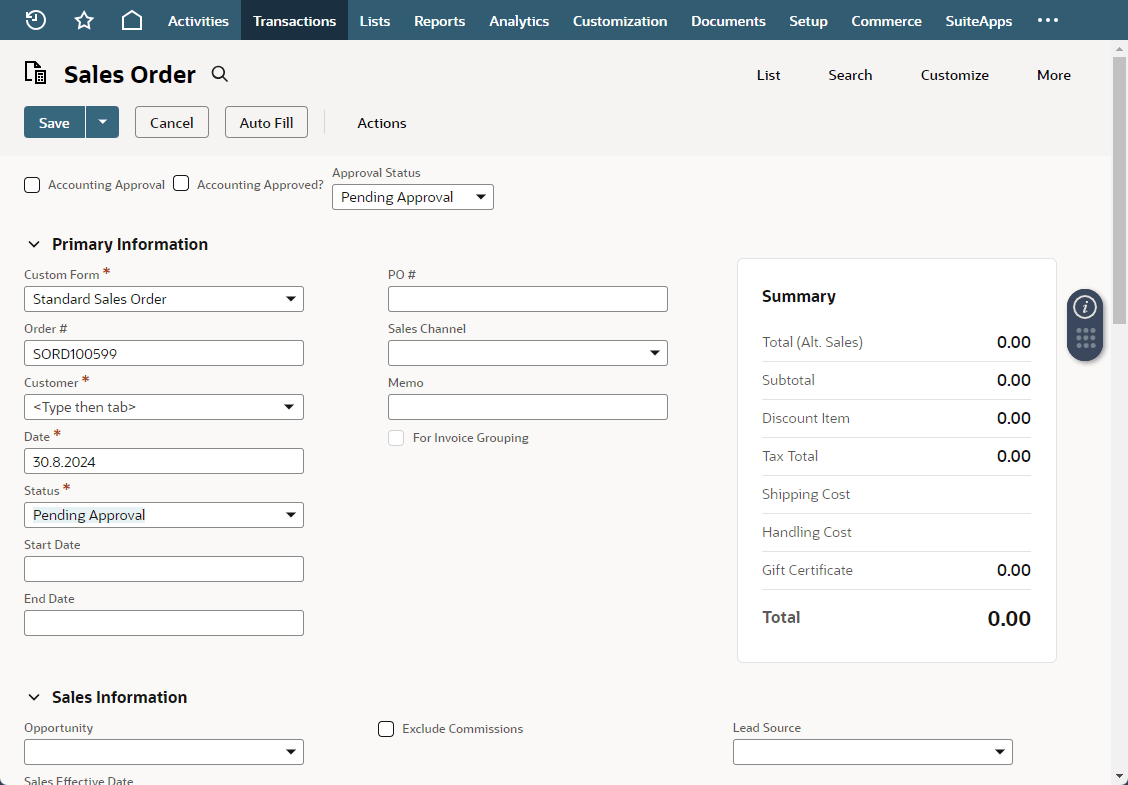Click the grip dots on the feedback widget
The width and height of the screenshot is (1128, 785).
click(1085, 340)
